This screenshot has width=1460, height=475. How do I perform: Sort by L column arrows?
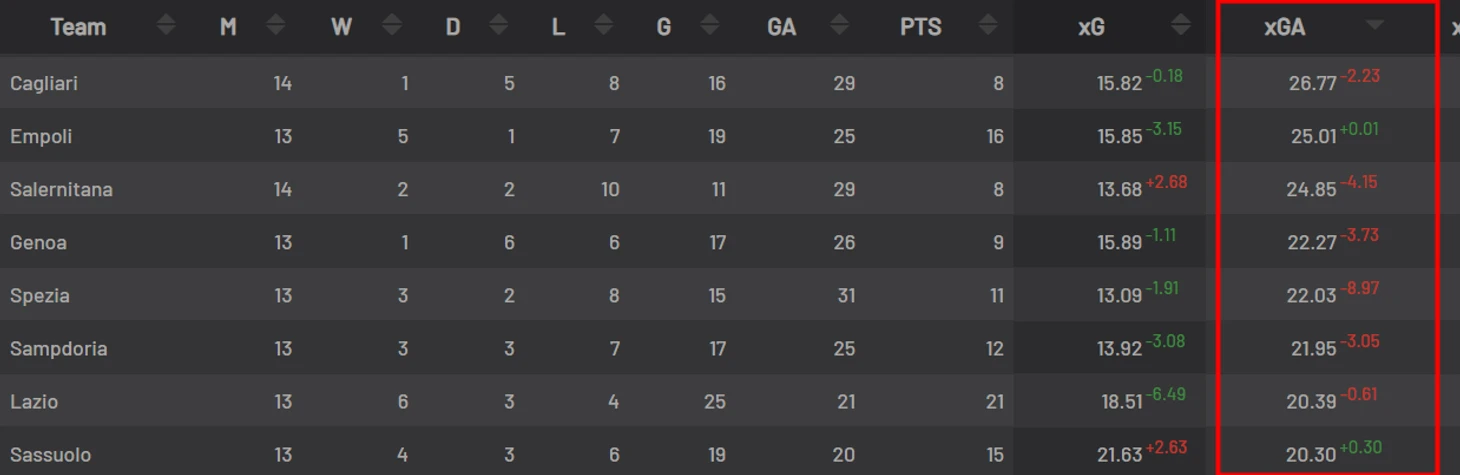pos(603,26)
